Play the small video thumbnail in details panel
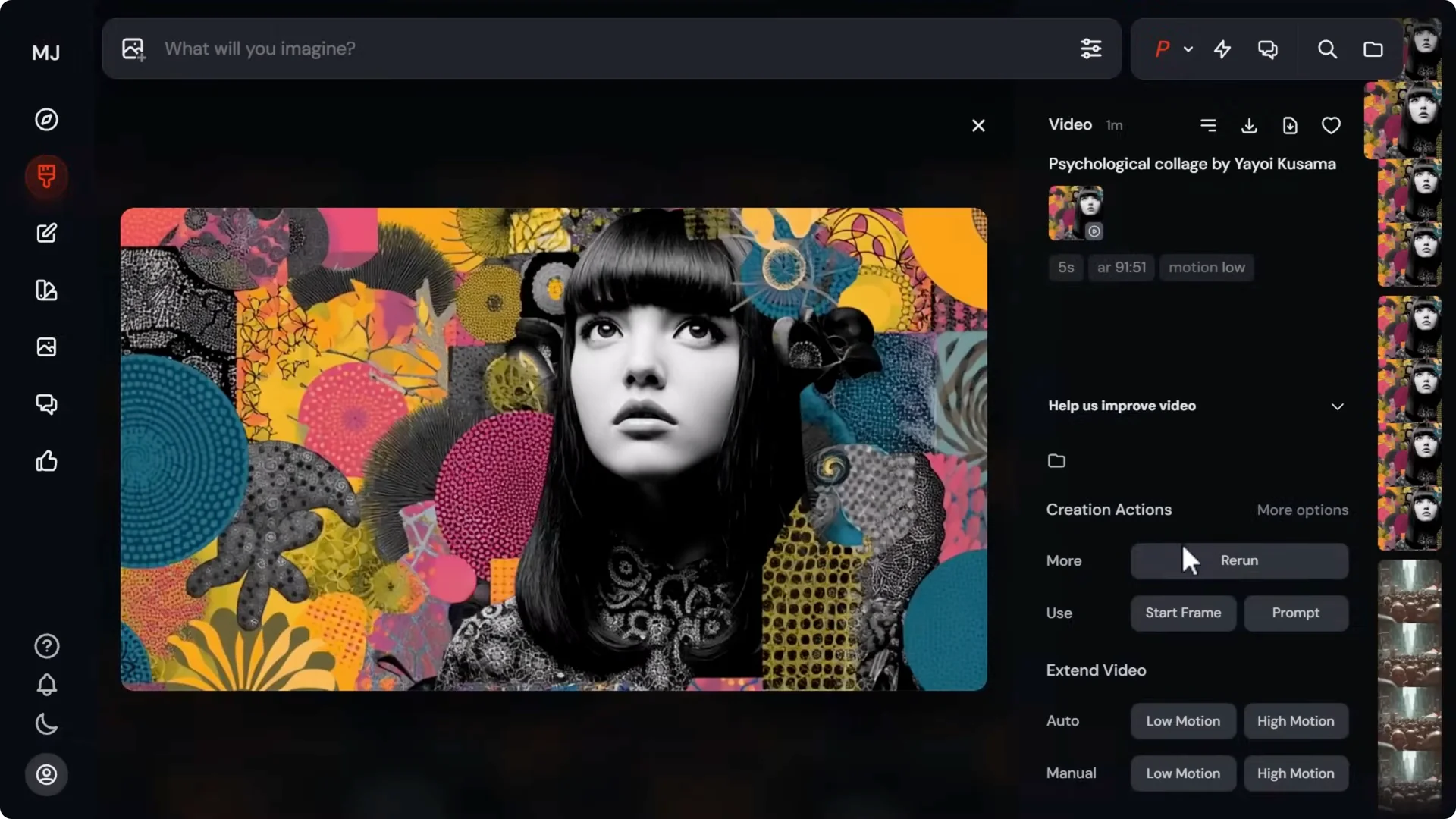This screenshot has width=1456, height=819. 1094,231
